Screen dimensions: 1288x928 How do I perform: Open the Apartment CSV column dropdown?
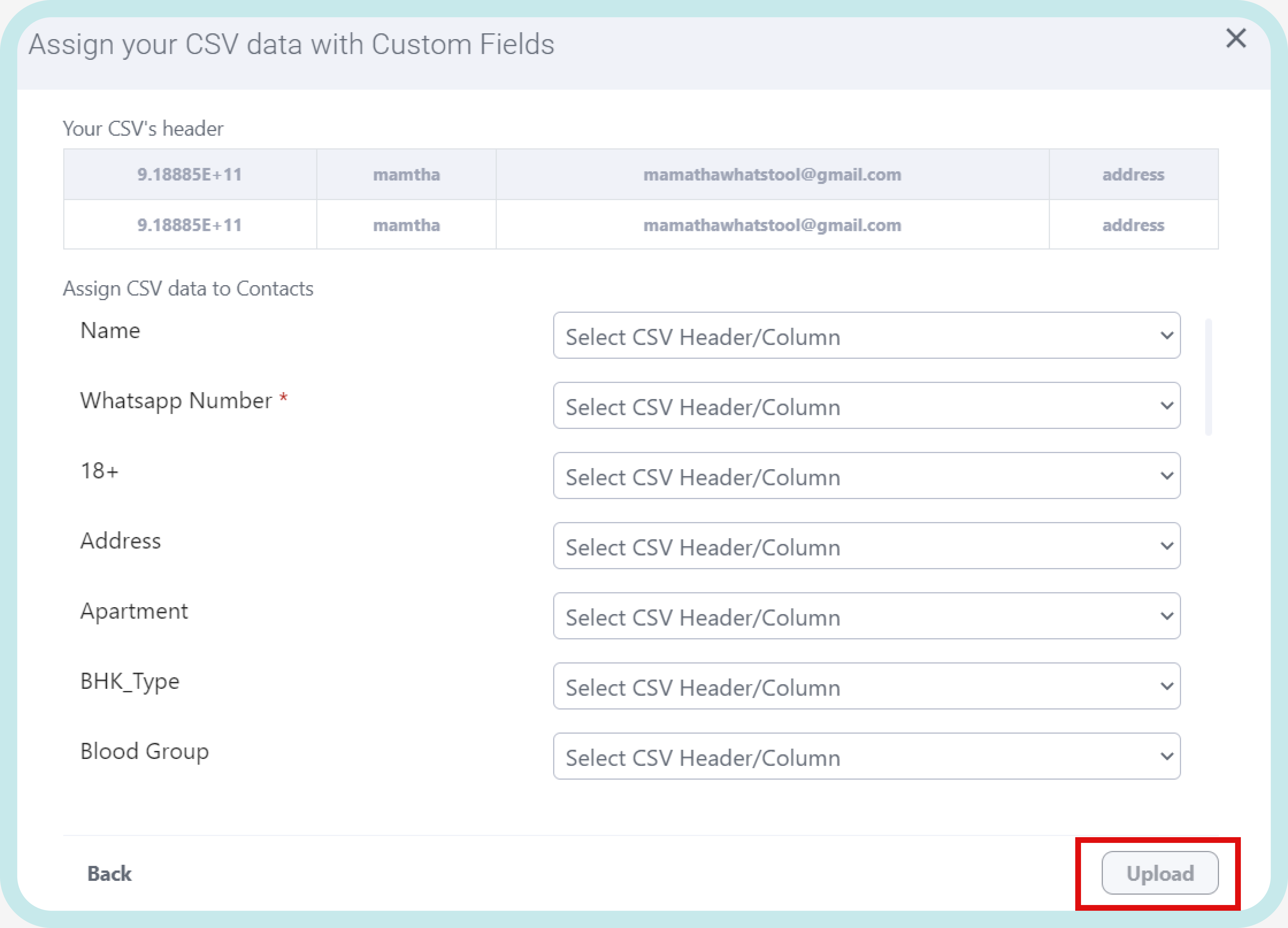[x=867, y=616]
